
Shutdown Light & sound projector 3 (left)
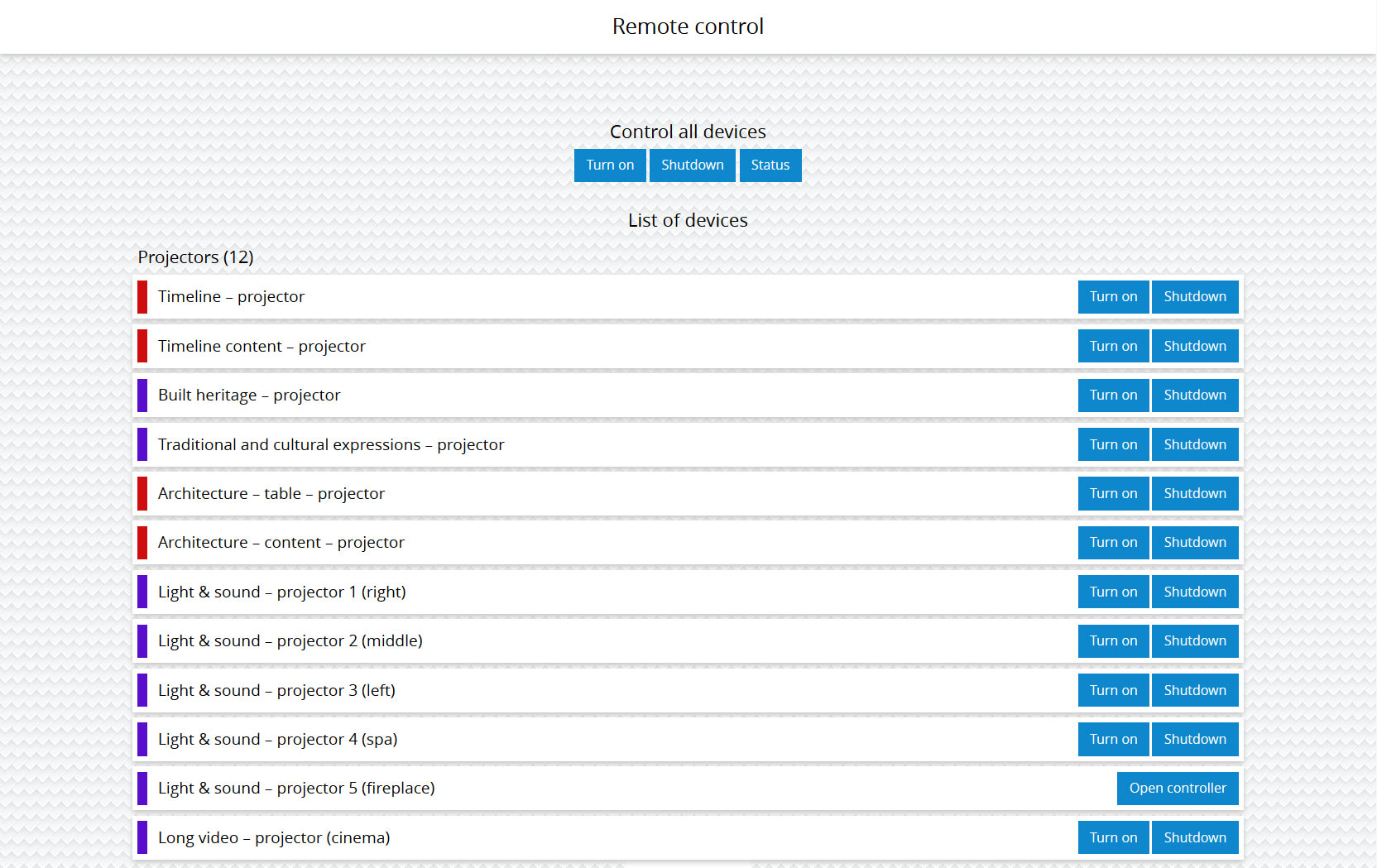pos(1195,690)
